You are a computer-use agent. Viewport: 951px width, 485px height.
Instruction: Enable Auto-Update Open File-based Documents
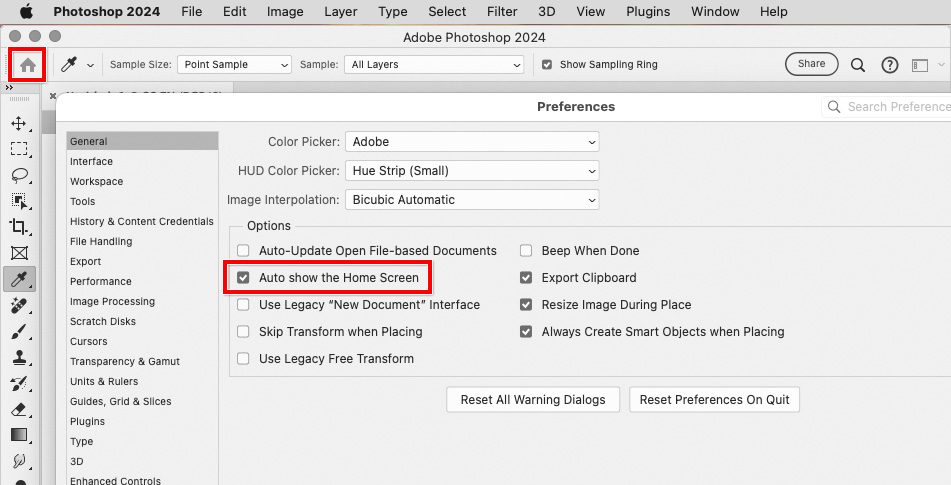[243, 250]
